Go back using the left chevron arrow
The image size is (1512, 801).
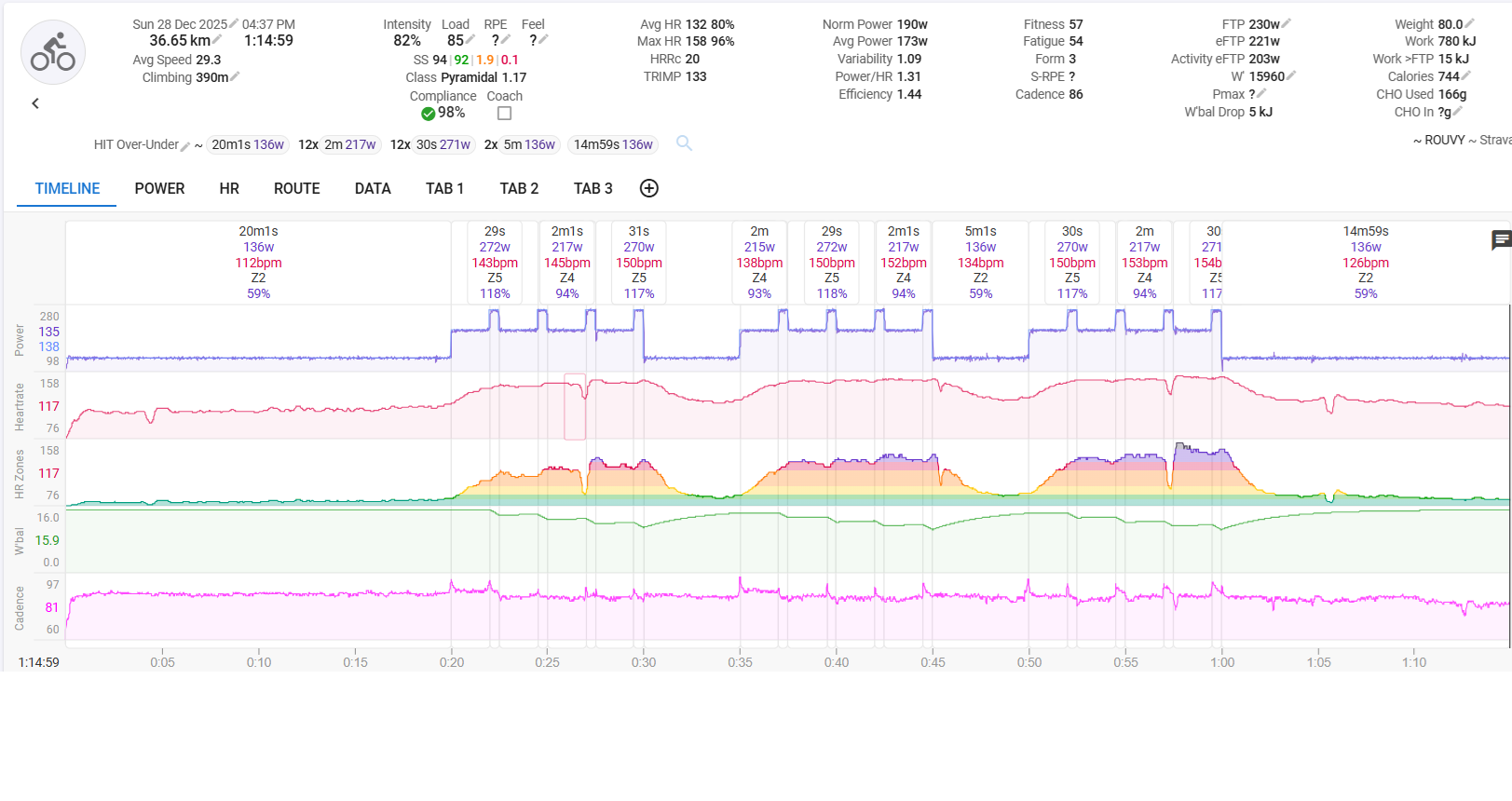pos(35,103)
